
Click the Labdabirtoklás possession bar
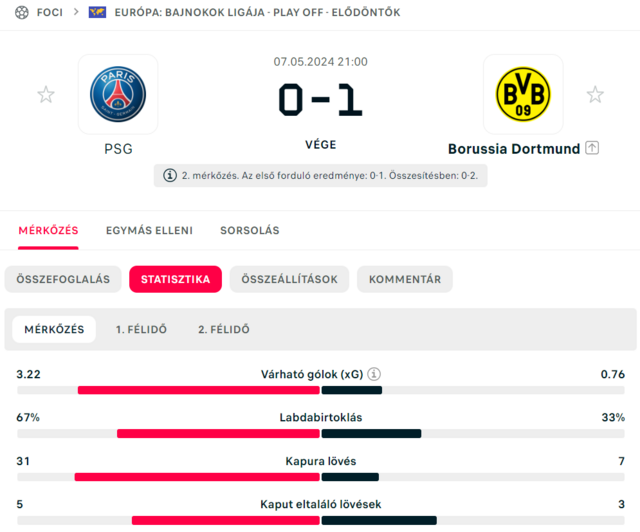320,434
